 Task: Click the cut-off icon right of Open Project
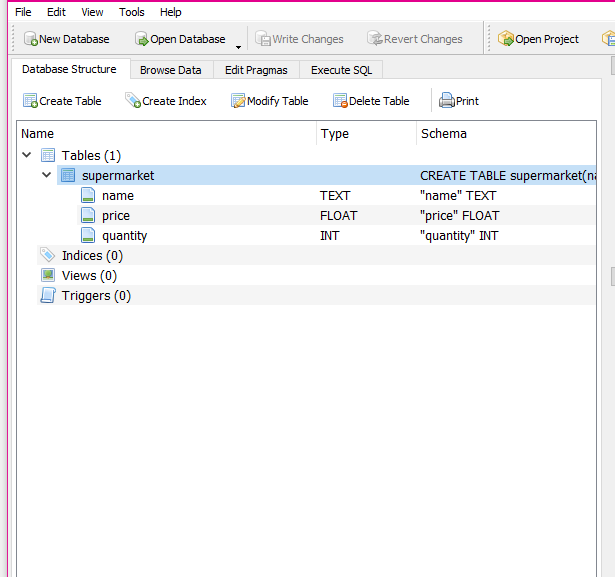click(x=608, y=39)
